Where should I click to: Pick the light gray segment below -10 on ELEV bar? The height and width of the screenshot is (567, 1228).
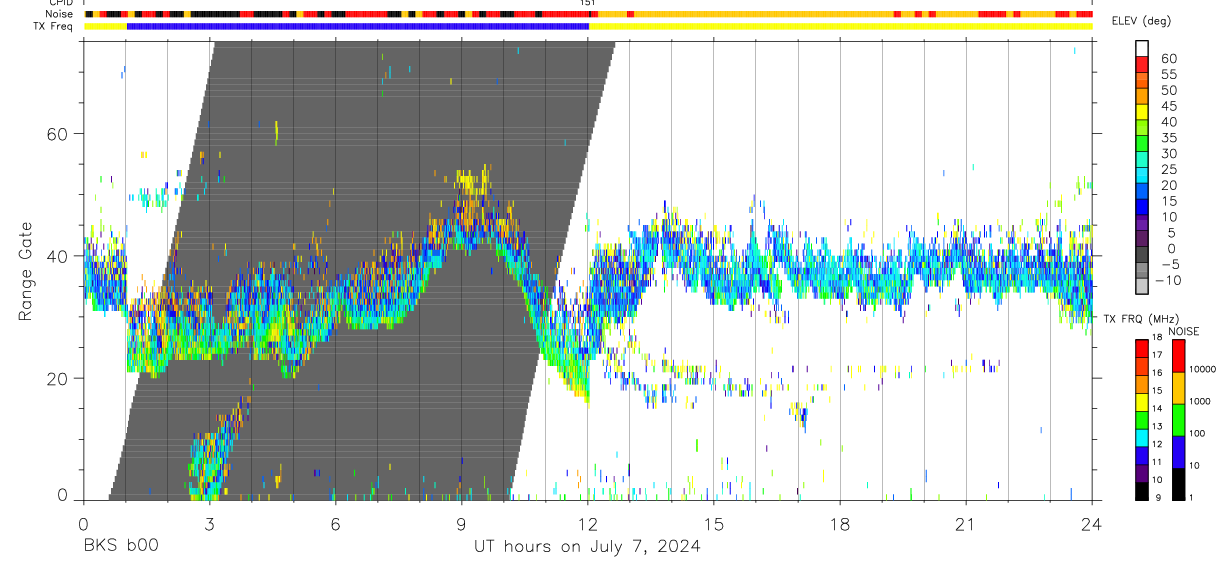(x=1143, y=286)
